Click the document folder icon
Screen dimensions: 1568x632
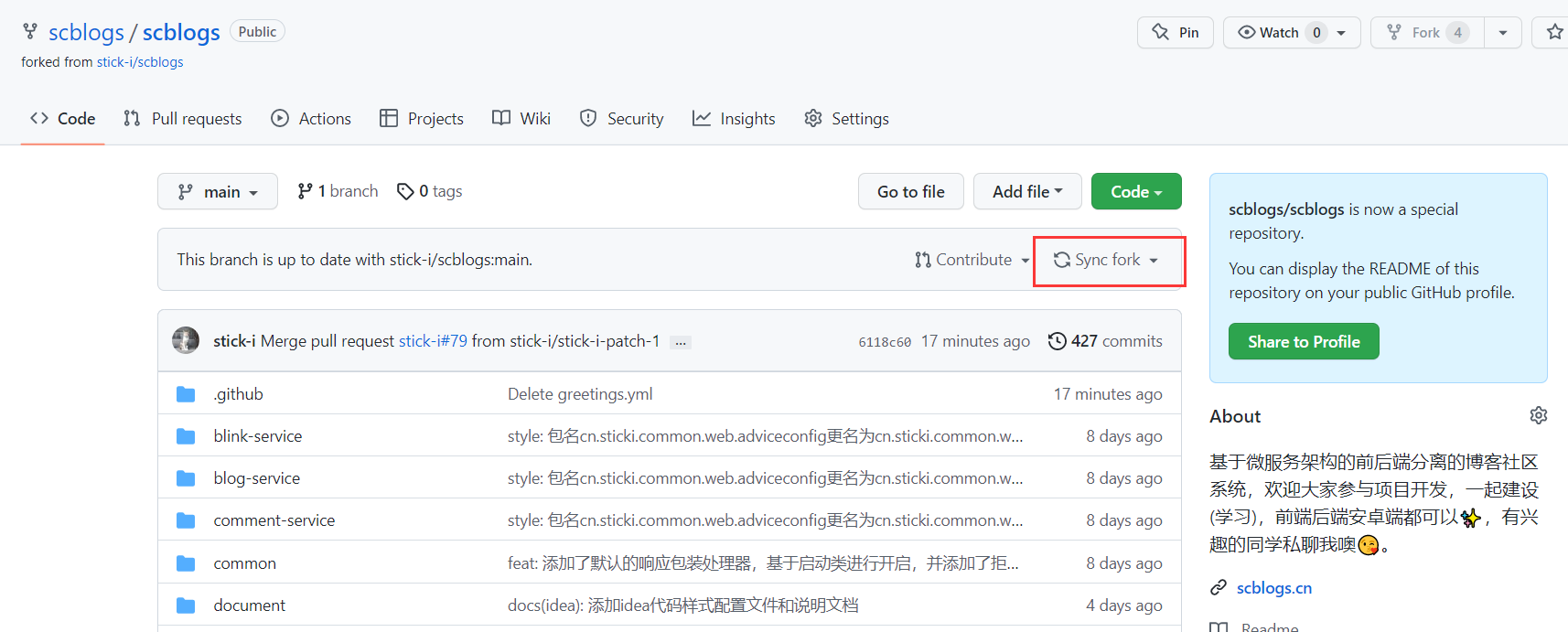tap(186, 605)
